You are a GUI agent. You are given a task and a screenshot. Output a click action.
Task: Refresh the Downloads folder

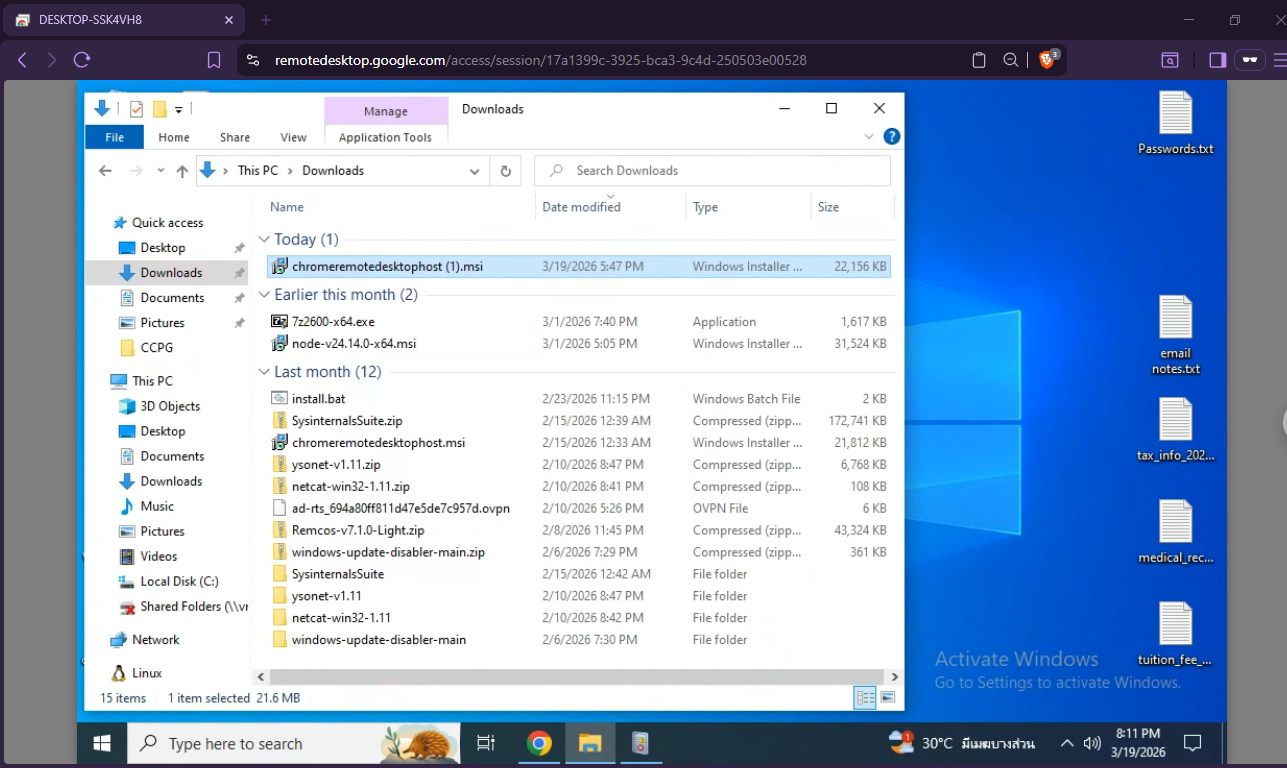click(x=505, y=171)
